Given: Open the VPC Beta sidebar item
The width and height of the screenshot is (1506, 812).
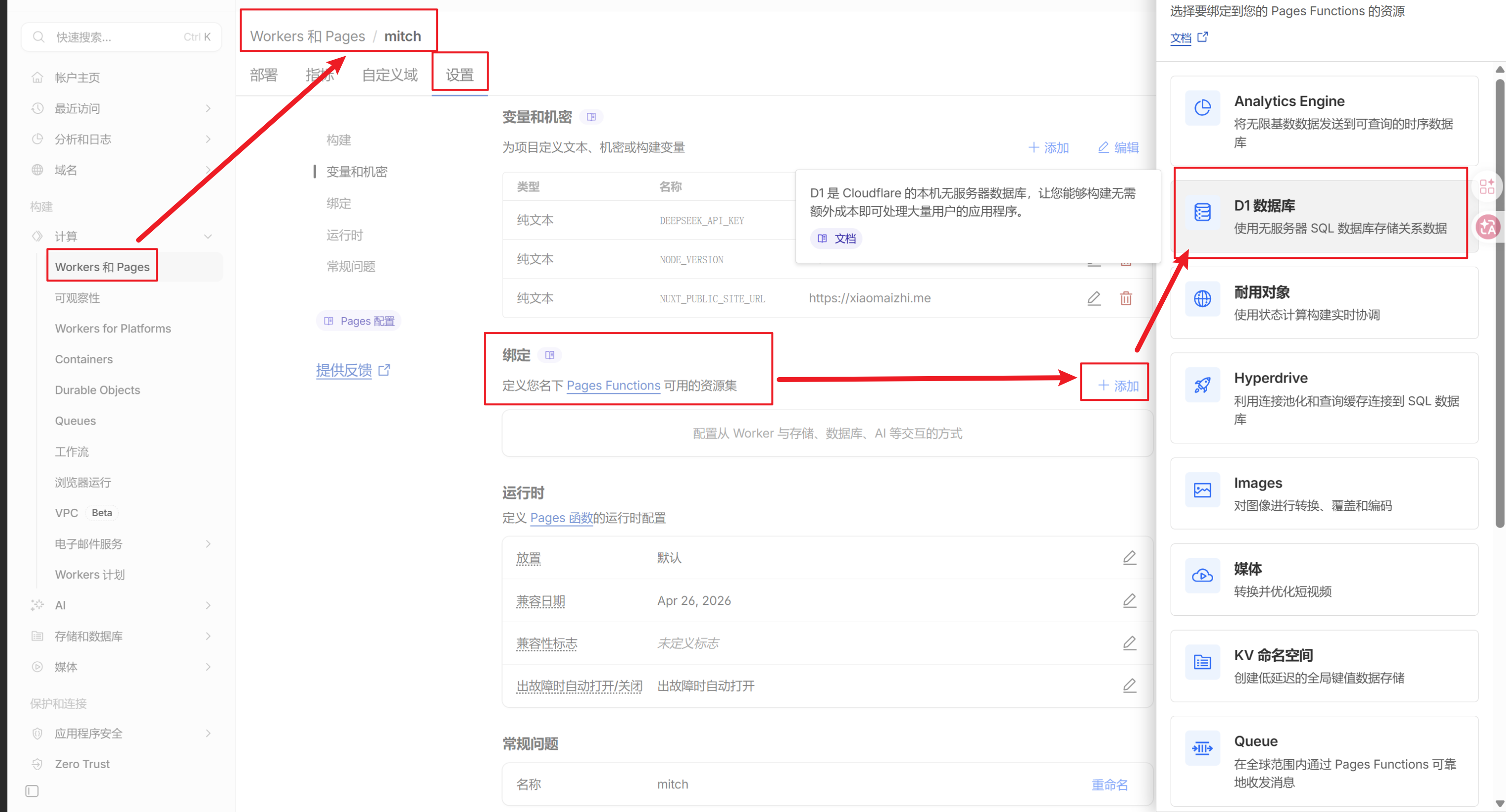Looking at the screenshot, I should tap(86, 513).
